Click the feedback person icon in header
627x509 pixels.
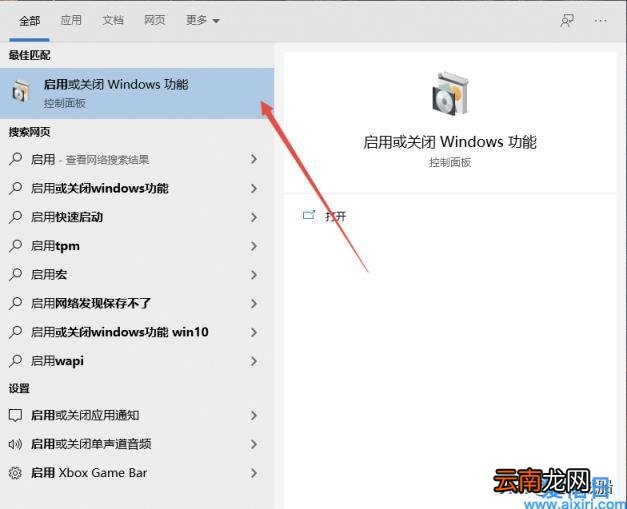tap(567, 20)
